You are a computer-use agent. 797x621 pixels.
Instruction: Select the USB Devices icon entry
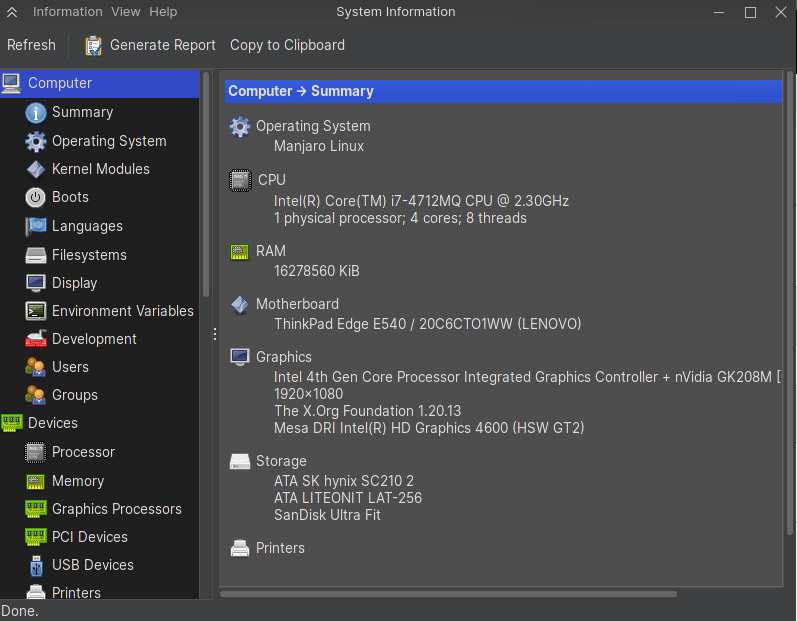coord(36,565)
